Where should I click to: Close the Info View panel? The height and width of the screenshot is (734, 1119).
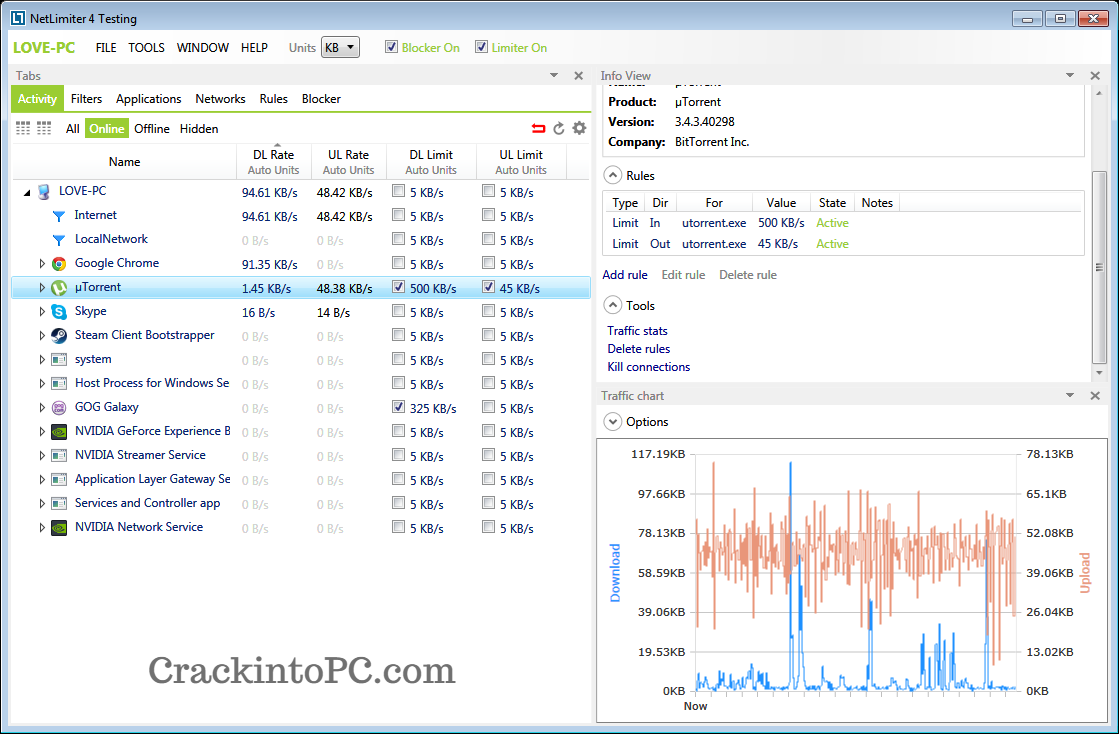click(x=1095, y=76)
